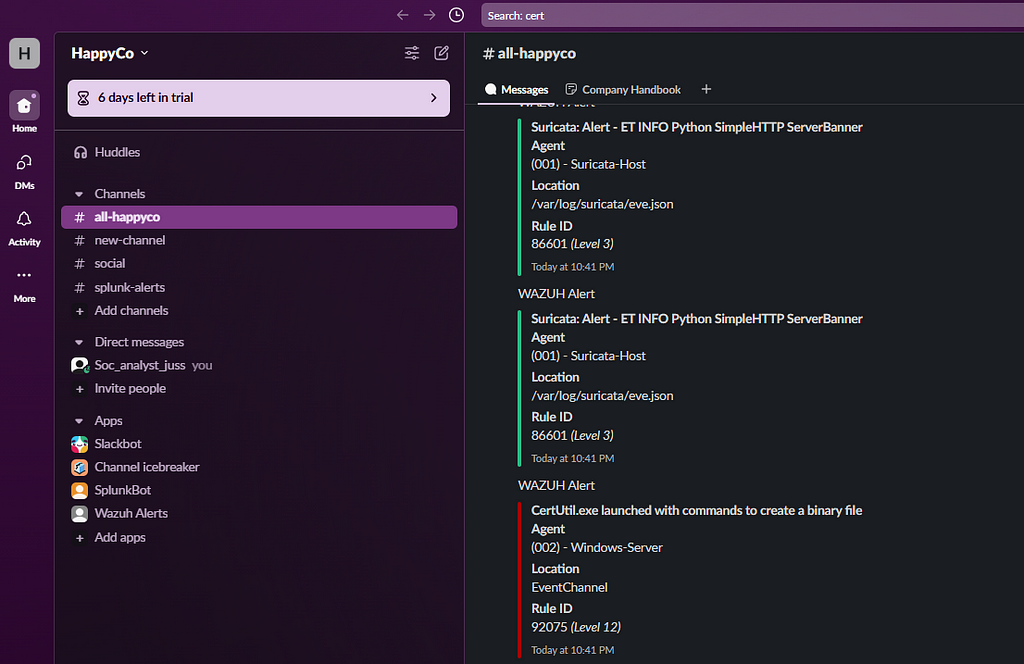Open the HappyCo workspace switcher avatar
This screenshot has height=664, width=1024.
tap(24, 53)
